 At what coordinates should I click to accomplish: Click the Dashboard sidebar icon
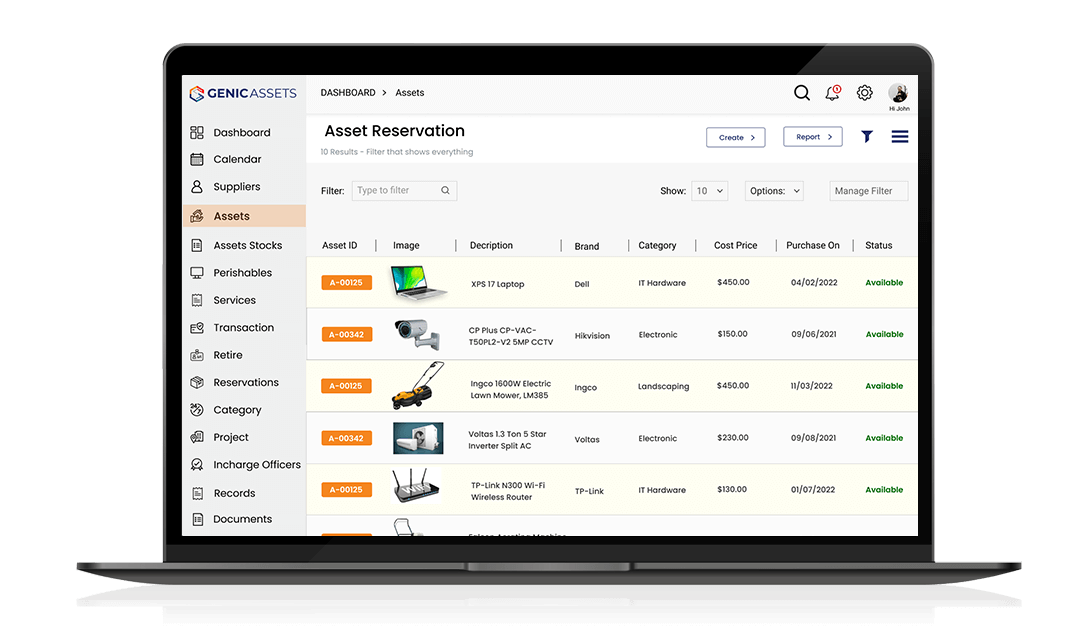point(197,132)
